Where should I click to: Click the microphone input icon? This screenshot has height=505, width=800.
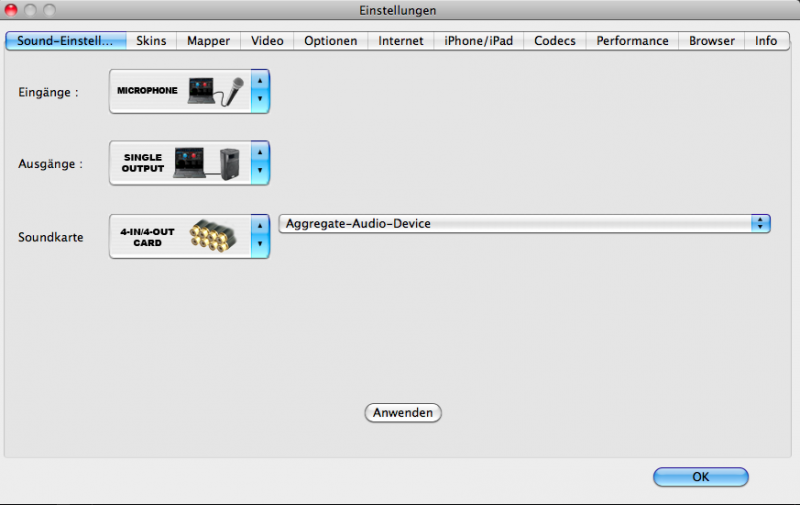pyautogui.click(x=215, y=91)
